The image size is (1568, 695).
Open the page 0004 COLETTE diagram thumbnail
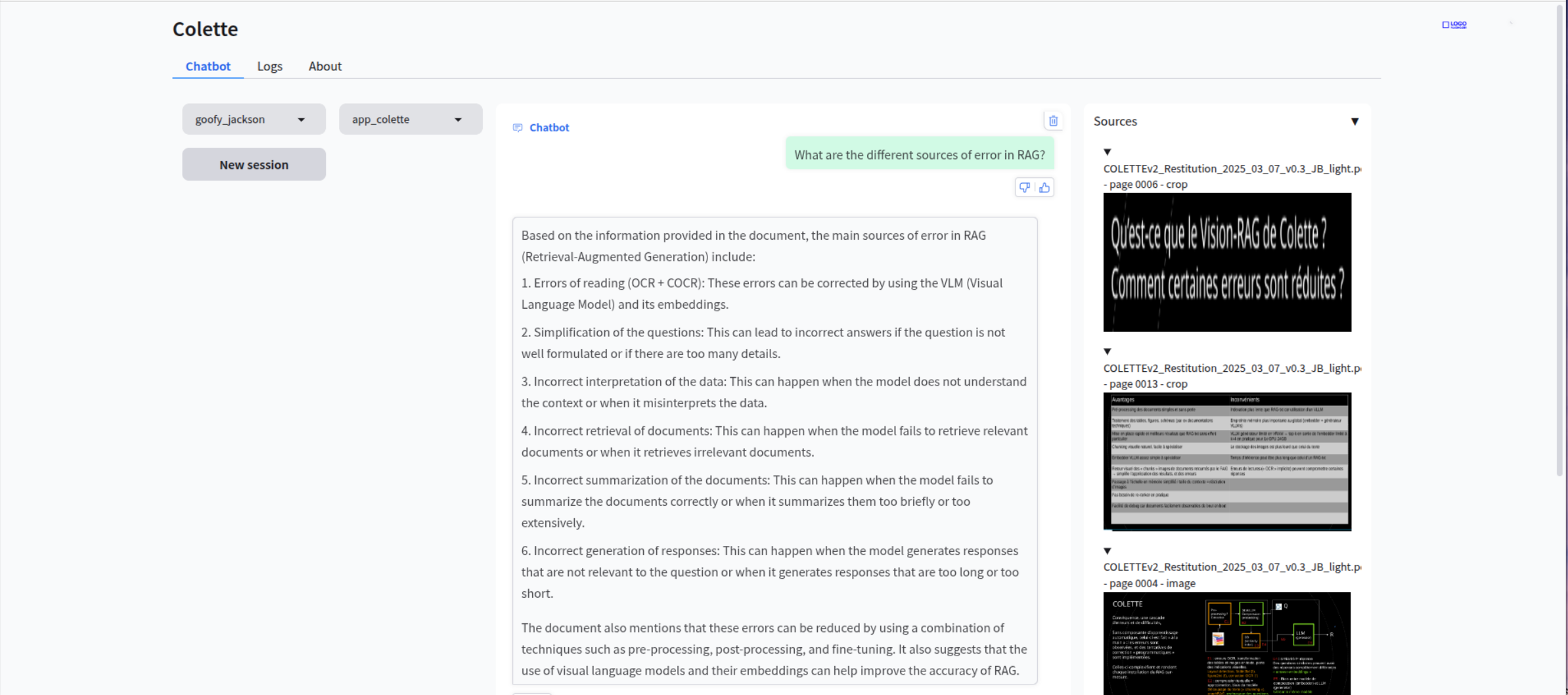pyautogui.click(x=1227, y=642)
